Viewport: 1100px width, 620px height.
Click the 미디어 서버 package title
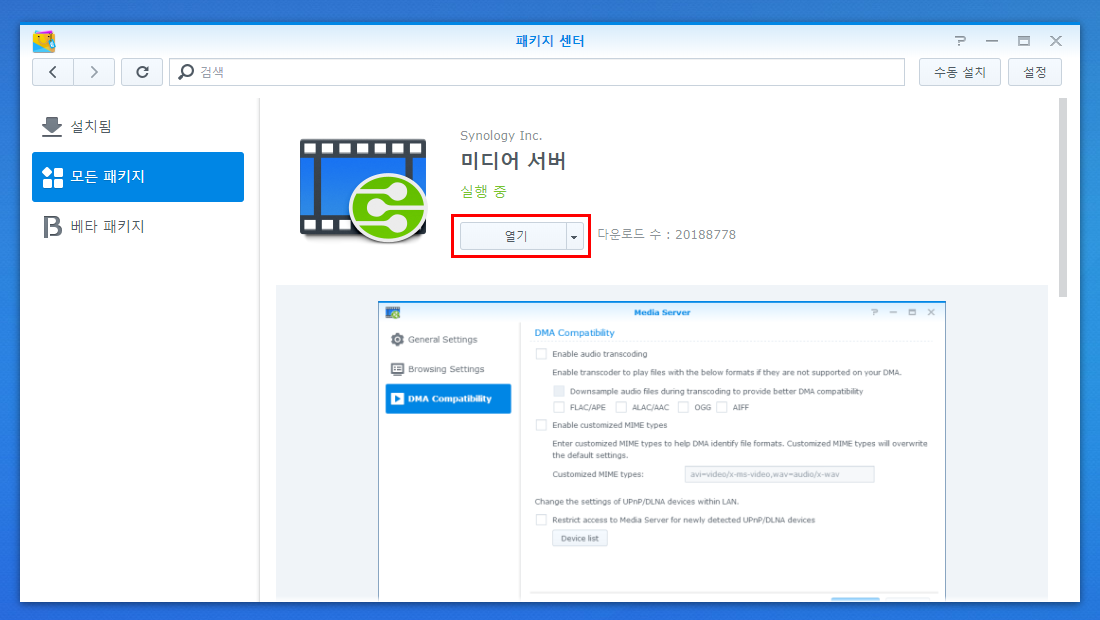click(513, 161)
